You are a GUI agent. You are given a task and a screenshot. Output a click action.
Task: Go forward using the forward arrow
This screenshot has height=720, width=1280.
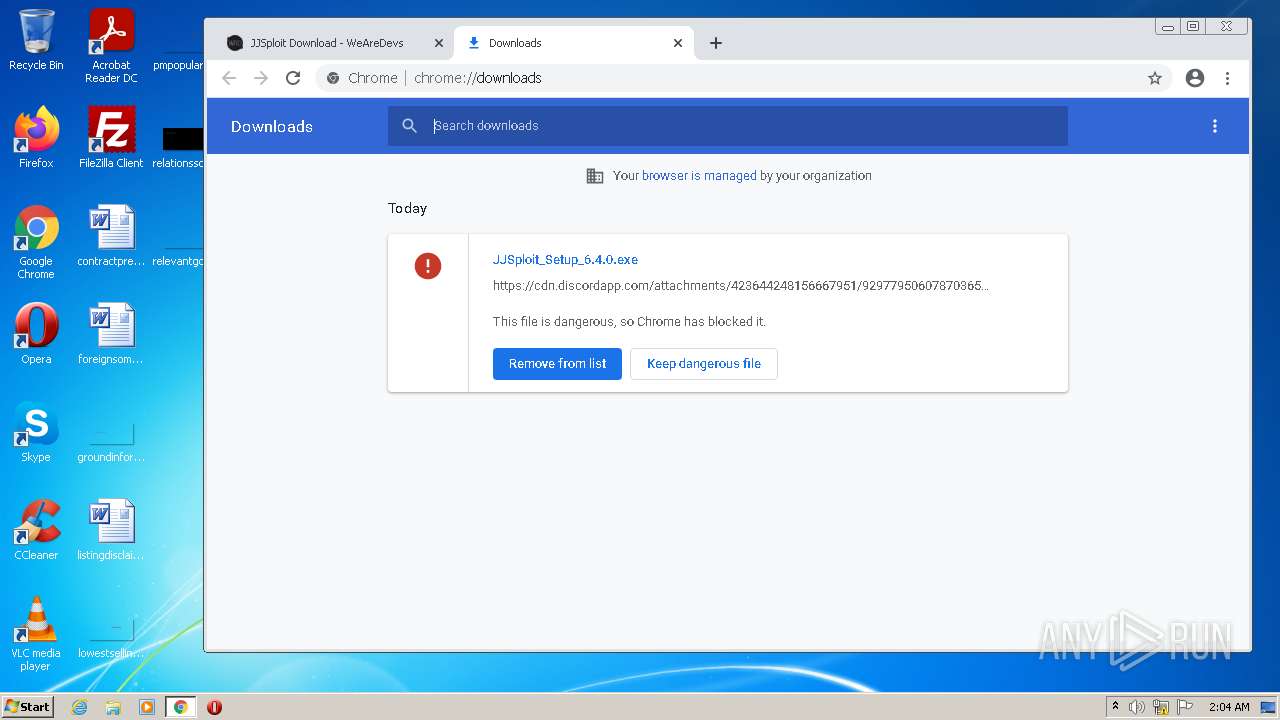[x=261, y=78]
